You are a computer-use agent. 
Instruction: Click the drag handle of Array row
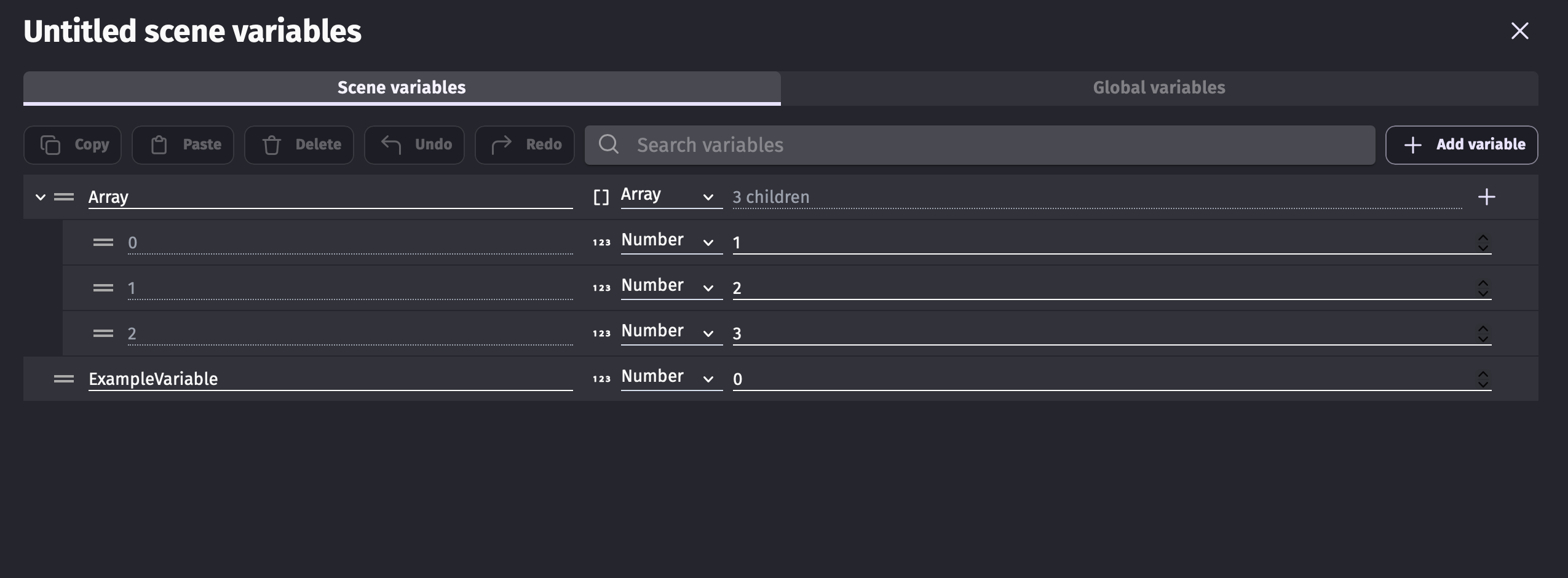64,197
